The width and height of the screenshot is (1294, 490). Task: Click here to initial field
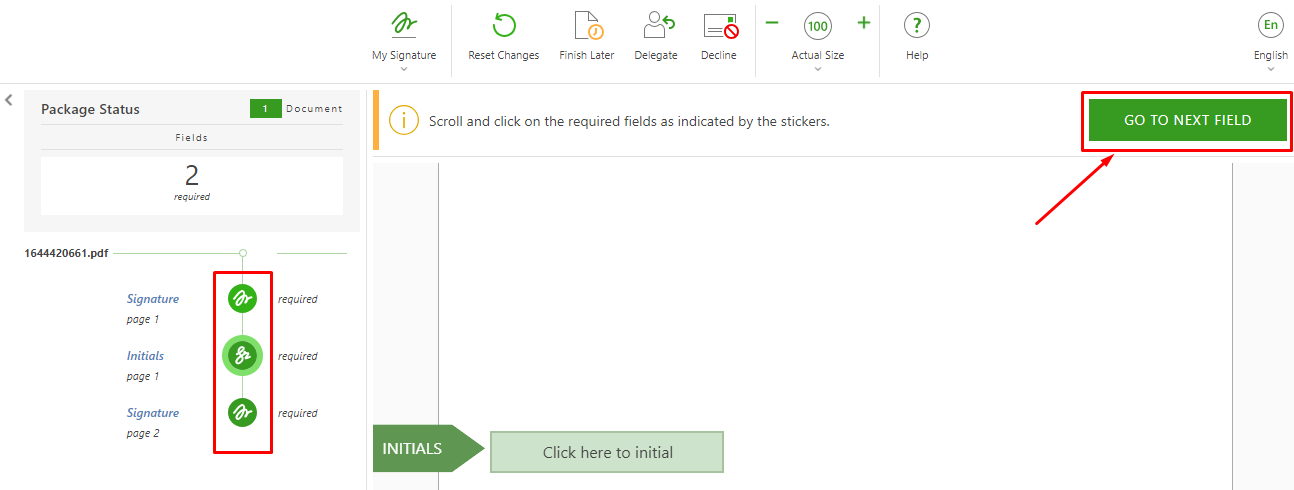[x=607, y=452]
